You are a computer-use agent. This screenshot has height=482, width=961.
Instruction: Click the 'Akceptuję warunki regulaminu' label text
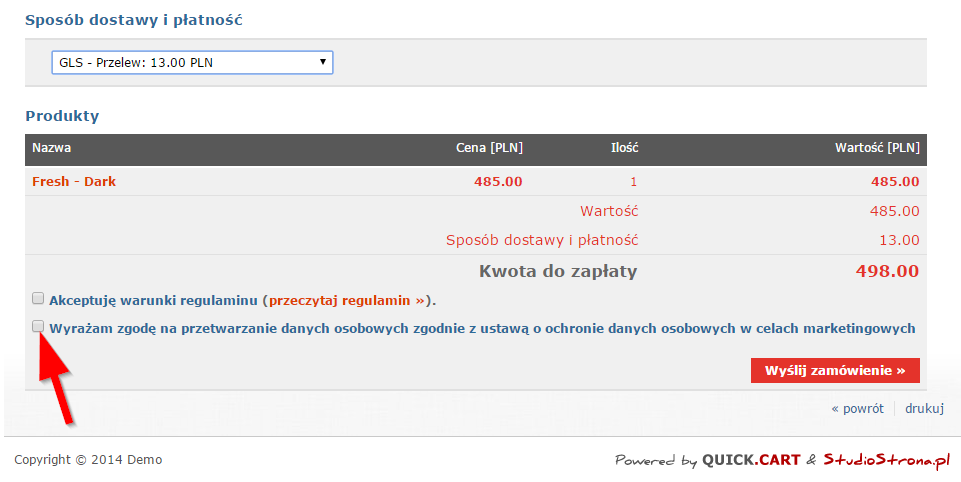153,300
